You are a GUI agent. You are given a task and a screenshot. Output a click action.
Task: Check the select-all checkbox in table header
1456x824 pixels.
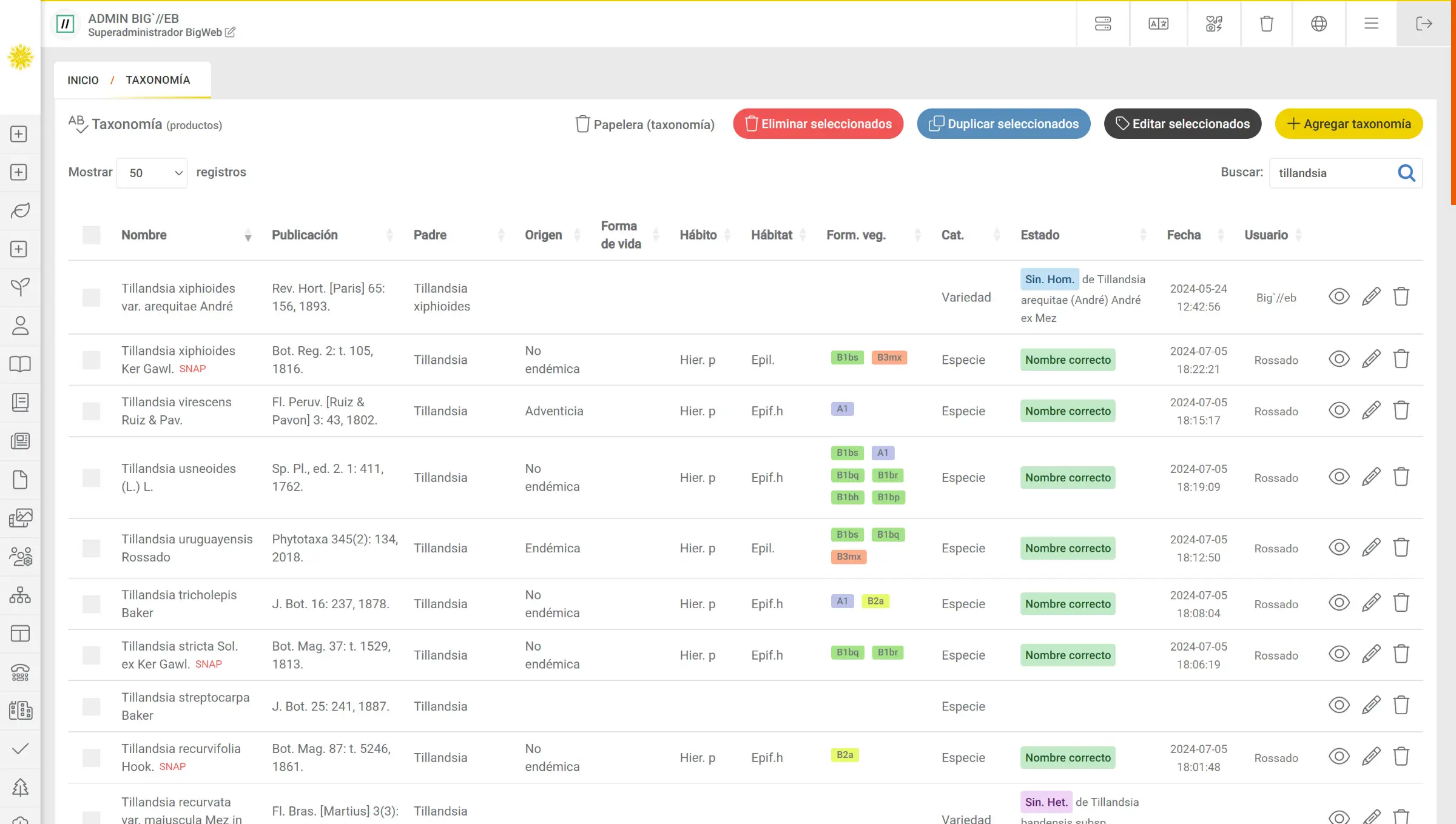coord(91,235)
